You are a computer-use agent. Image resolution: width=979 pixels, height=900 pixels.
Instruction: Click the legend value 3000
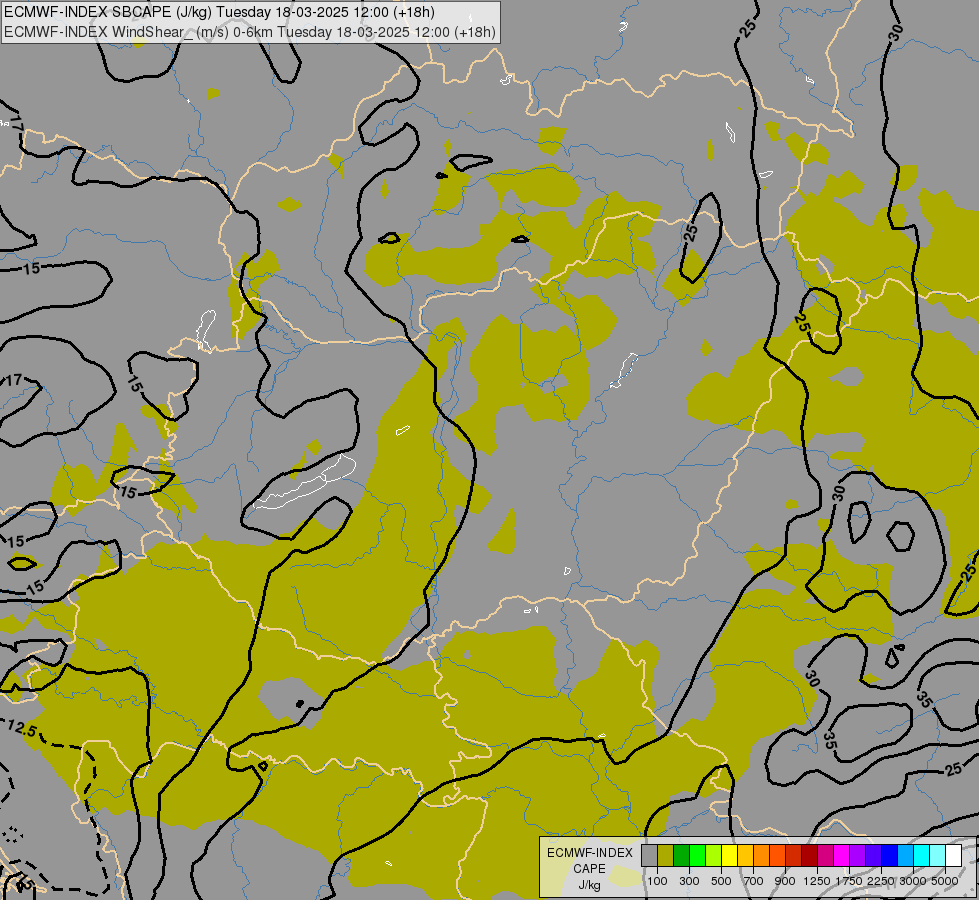point(913,881)
